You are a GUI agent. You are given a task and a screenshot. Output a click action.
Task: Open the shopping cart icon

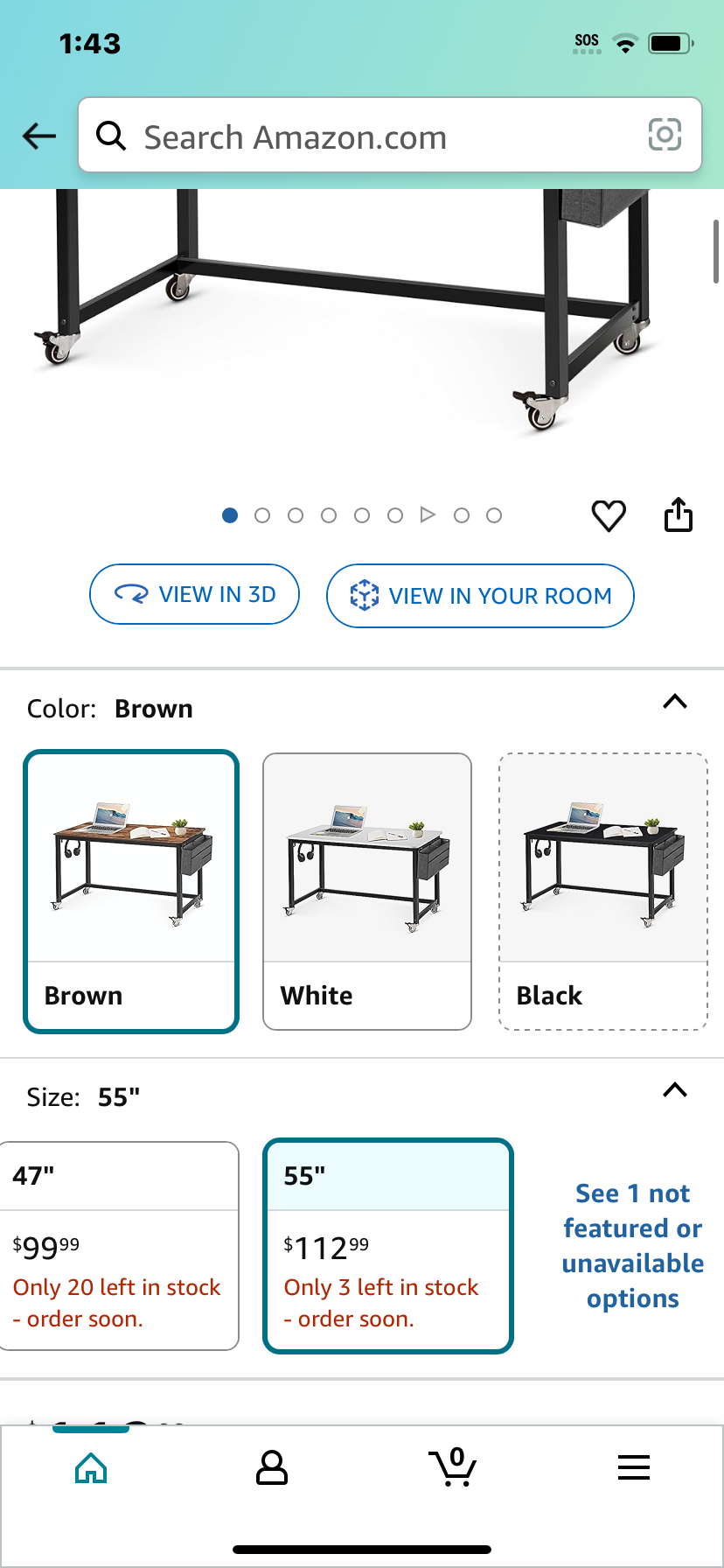[453, 1467]
